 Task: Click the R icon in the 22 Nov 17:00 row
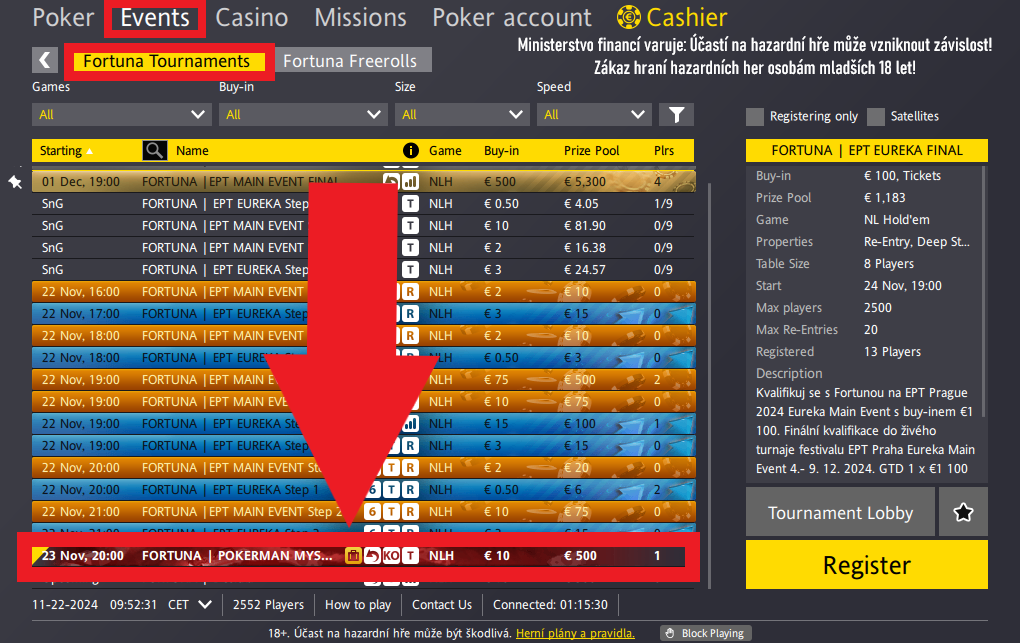tap(410, 314)
